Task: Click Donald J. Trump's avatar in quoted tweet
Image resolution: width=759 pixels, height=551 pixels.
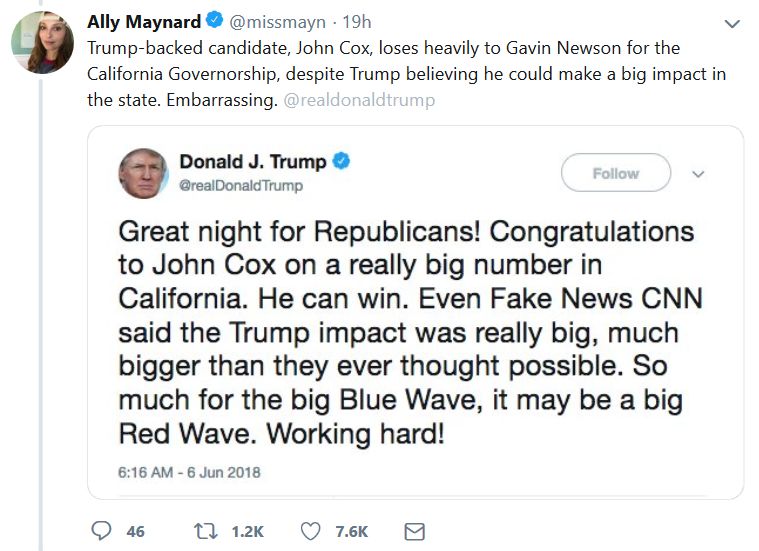Action: coord(143,173)
